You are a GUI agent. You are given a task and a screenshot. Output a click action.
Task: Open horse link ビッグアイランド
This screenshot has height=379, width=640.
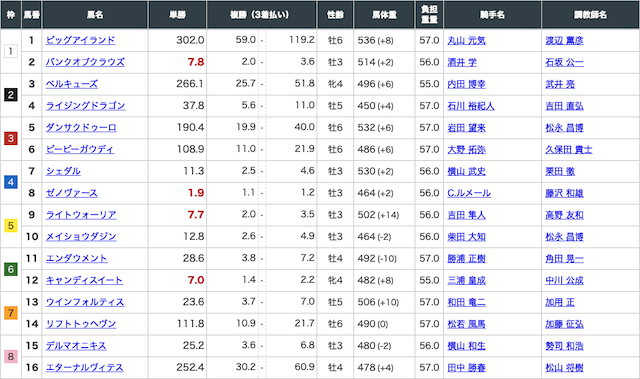(80, 40)
